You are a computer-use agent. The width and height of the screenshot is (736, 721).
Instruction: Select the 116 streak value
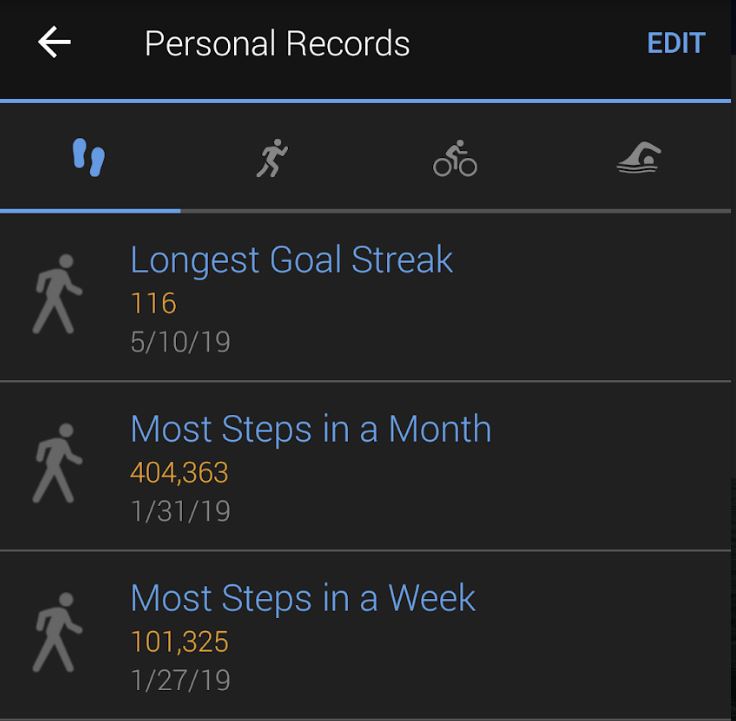[153, 303]
